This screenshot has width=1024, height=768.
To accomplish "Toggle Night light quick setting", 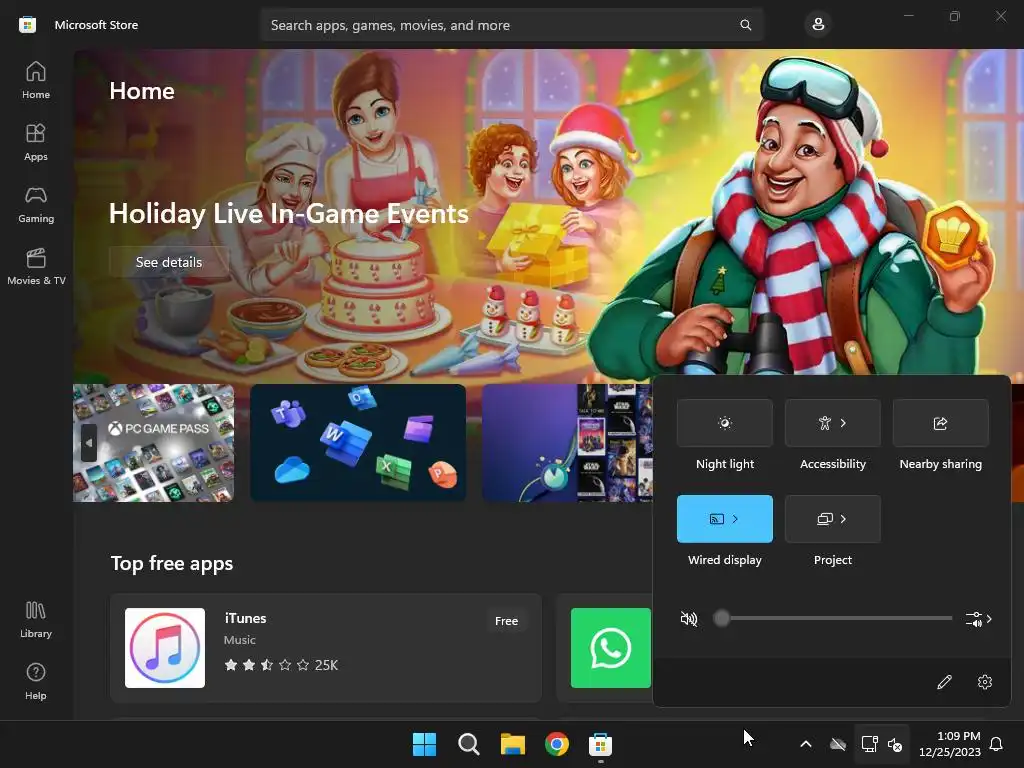I will point(725,423).
